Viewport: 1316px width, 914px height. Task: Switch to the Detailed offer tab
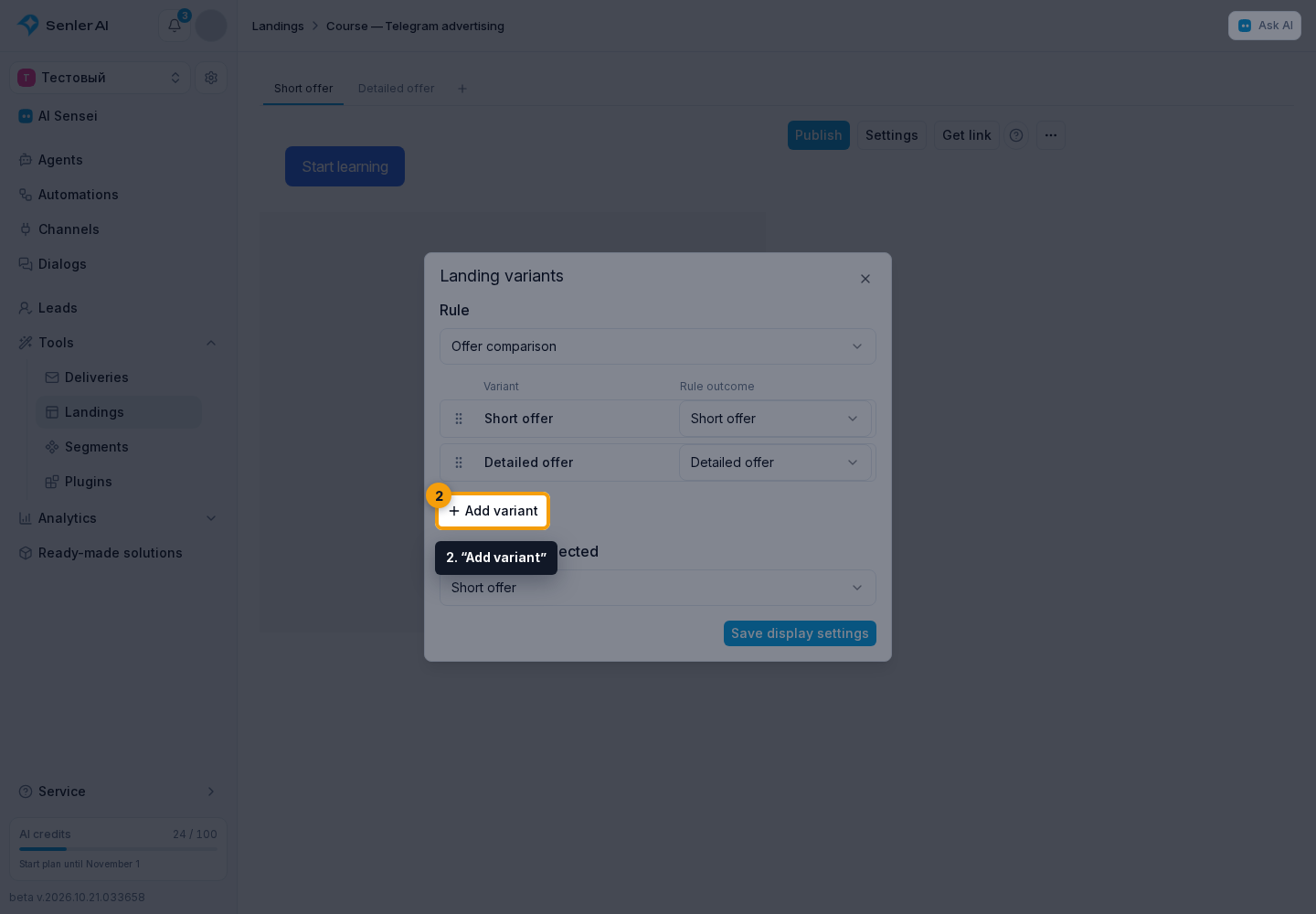pos(397,89)
